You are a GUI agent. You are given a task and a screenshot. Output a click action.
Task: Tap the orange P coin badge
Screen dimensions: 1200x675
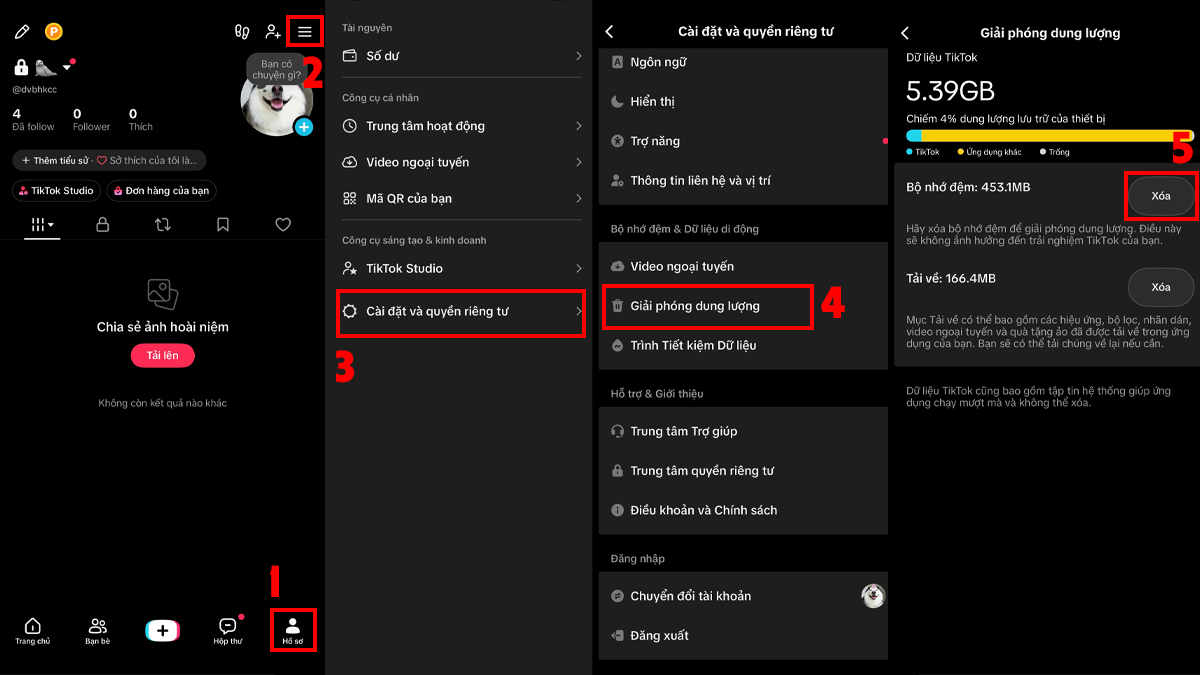pos(54,32)
